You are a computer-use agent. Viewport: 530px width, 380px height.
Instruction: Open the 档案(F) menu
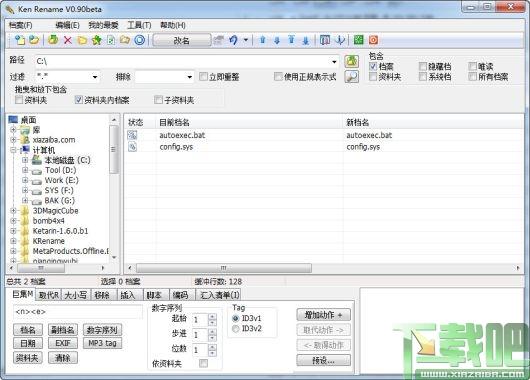[x=20, y=25]
